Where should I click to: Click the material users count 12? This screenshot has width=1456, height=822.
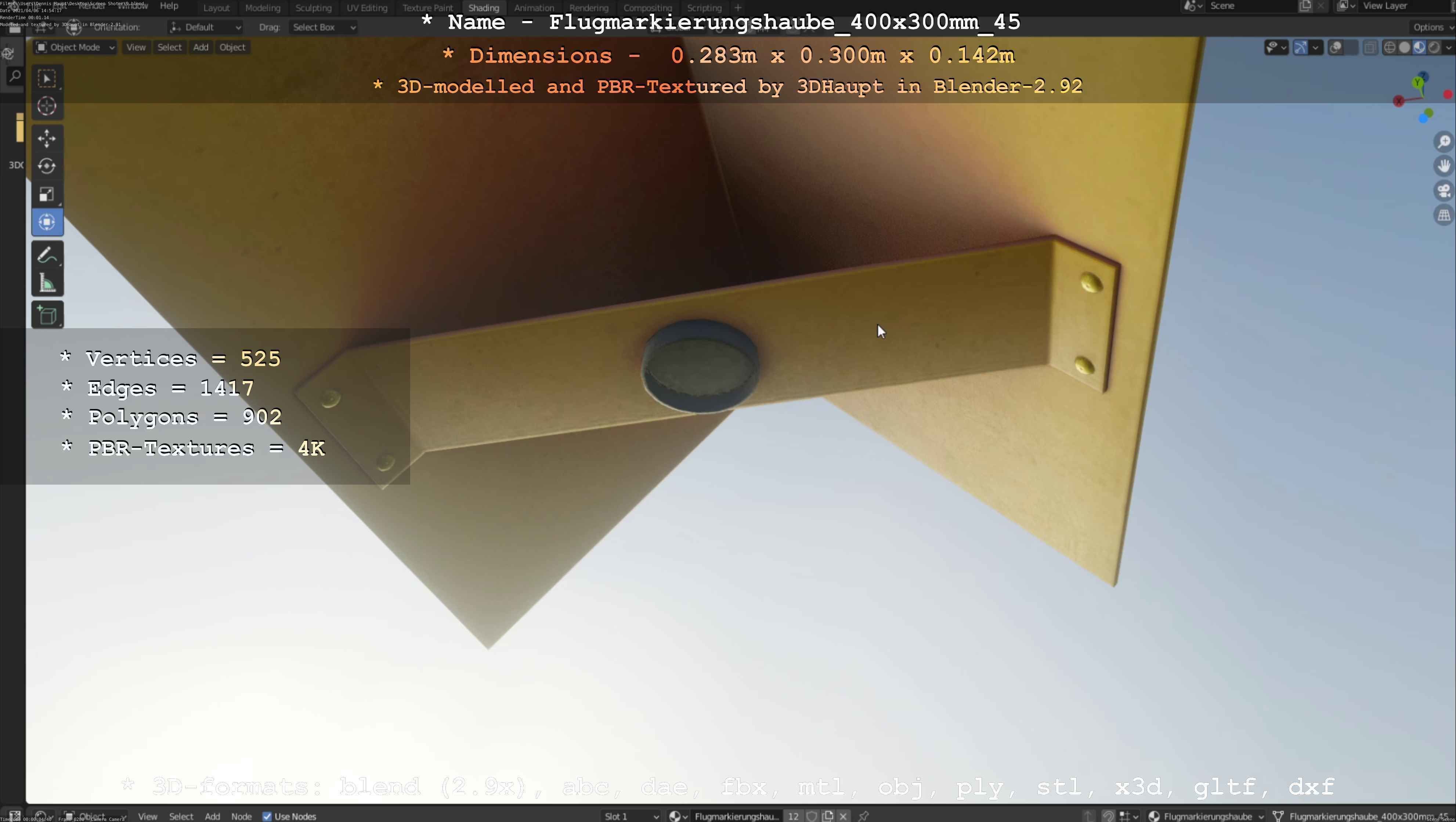pyautogui.click(x=794, y=816)
